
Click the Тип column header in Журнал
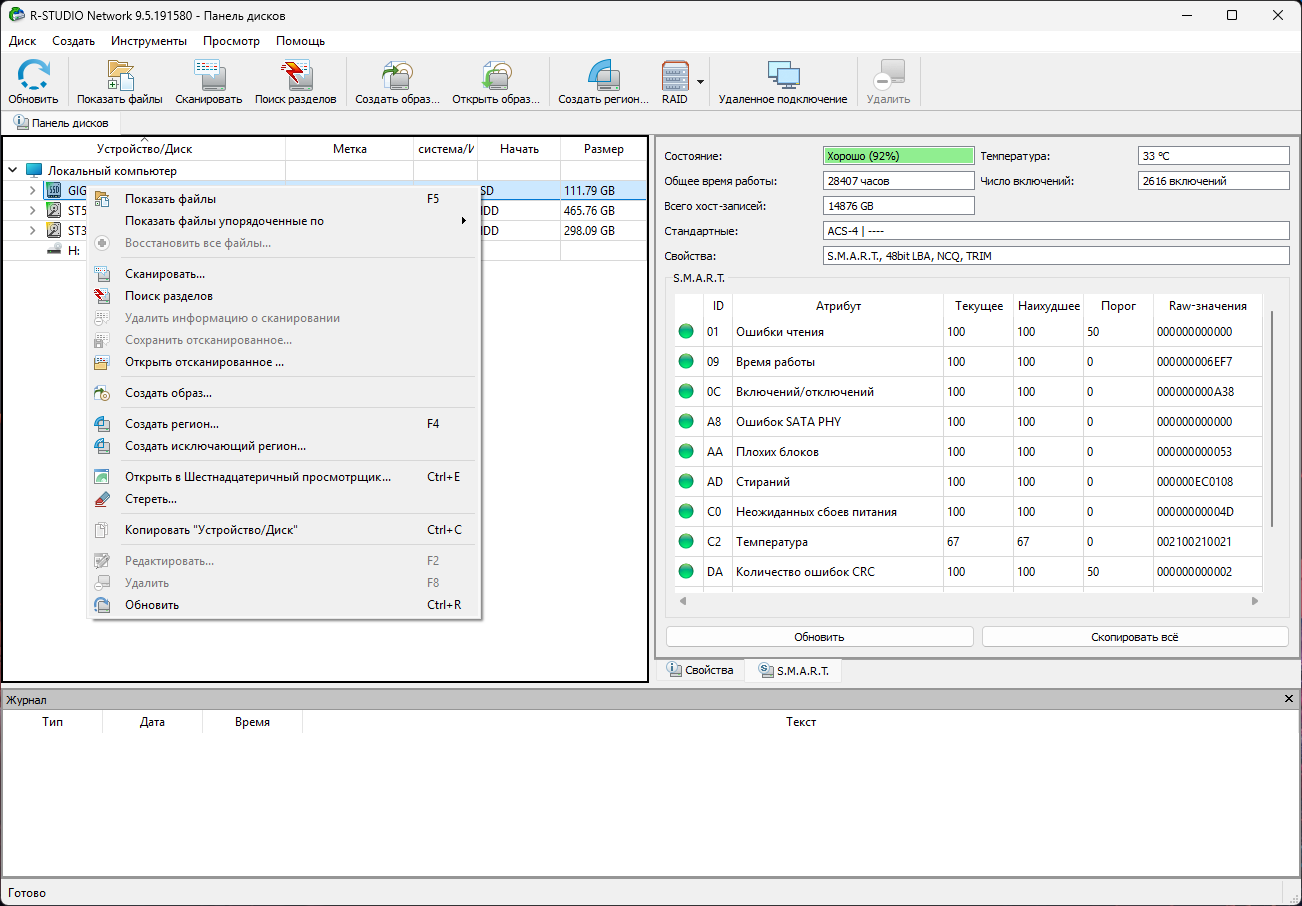click(x=52, y=722)
